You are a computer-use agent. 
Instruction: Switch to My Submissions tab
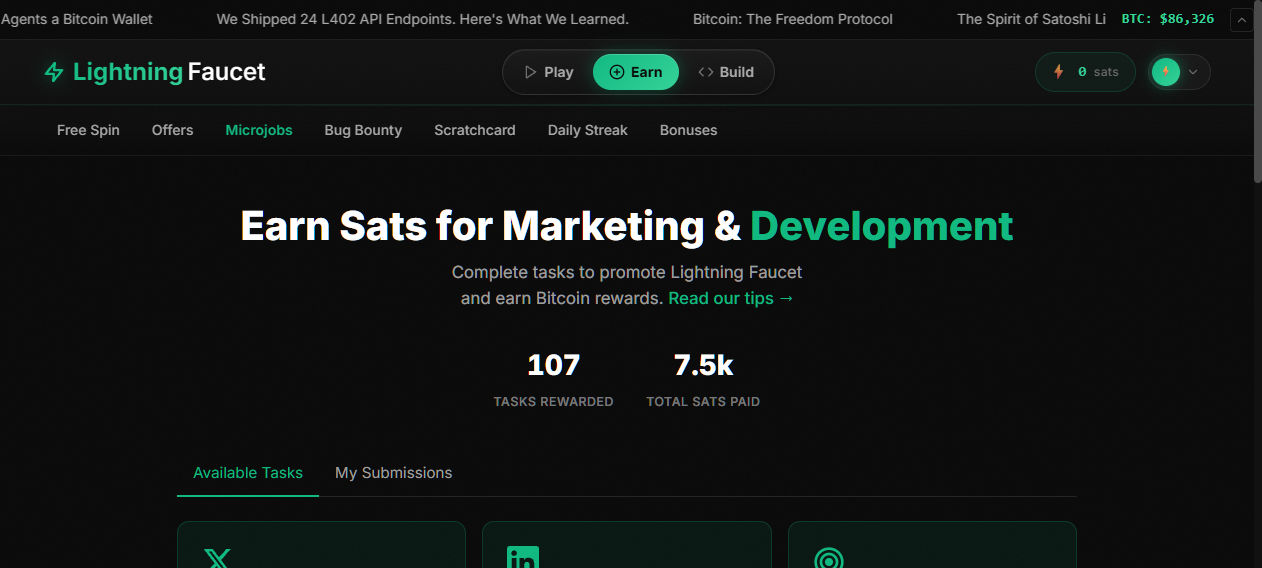pyautogui.click(x=393, y=473)
